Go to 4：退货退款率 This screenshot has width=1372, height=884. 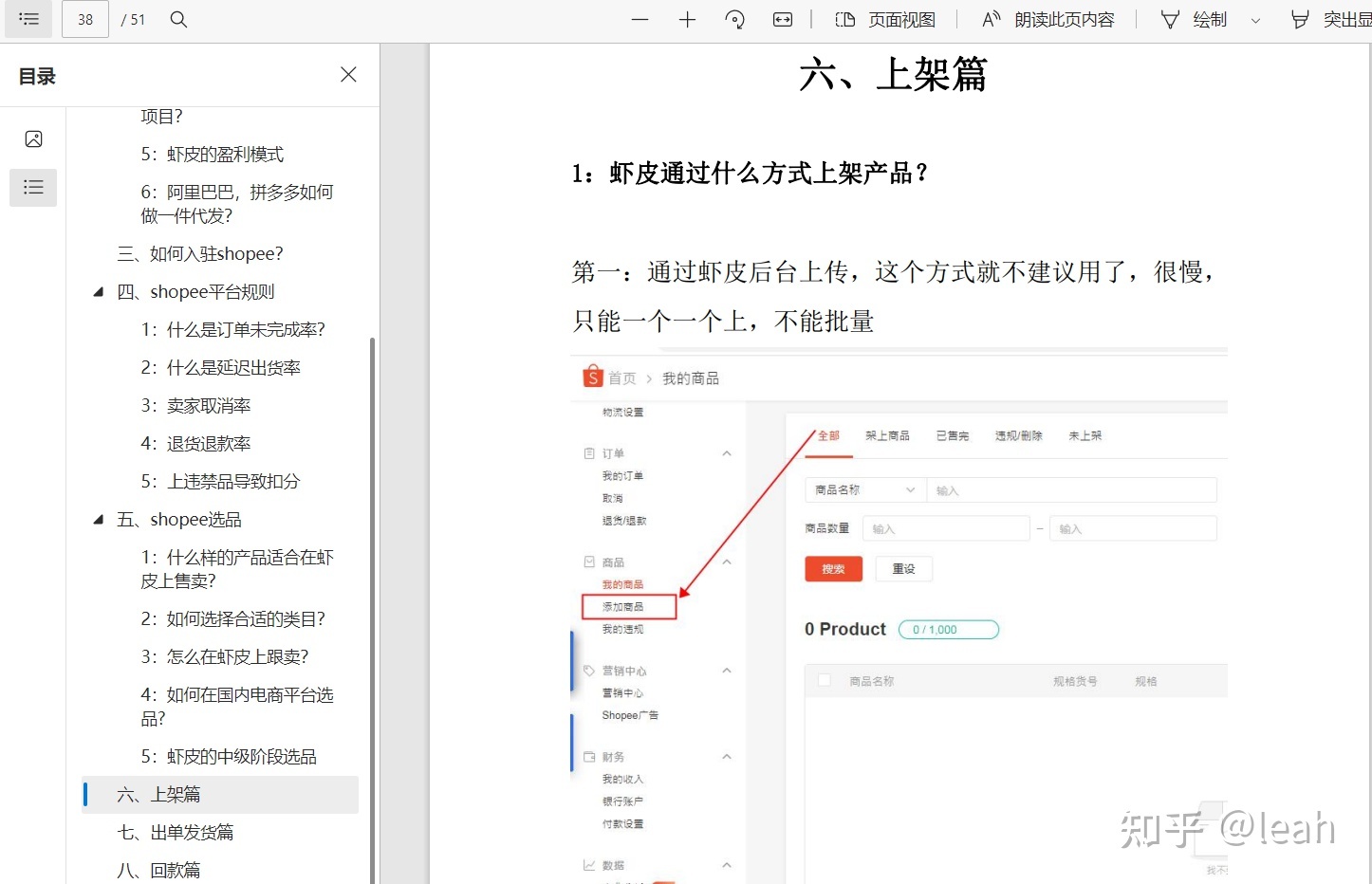(195, 444)
